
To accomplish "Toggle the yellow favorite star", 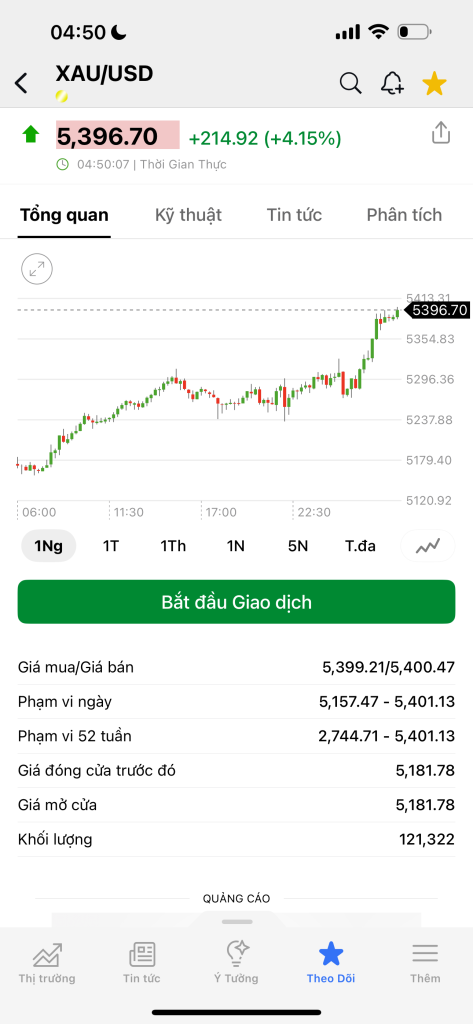I will (x=434, y=84).
